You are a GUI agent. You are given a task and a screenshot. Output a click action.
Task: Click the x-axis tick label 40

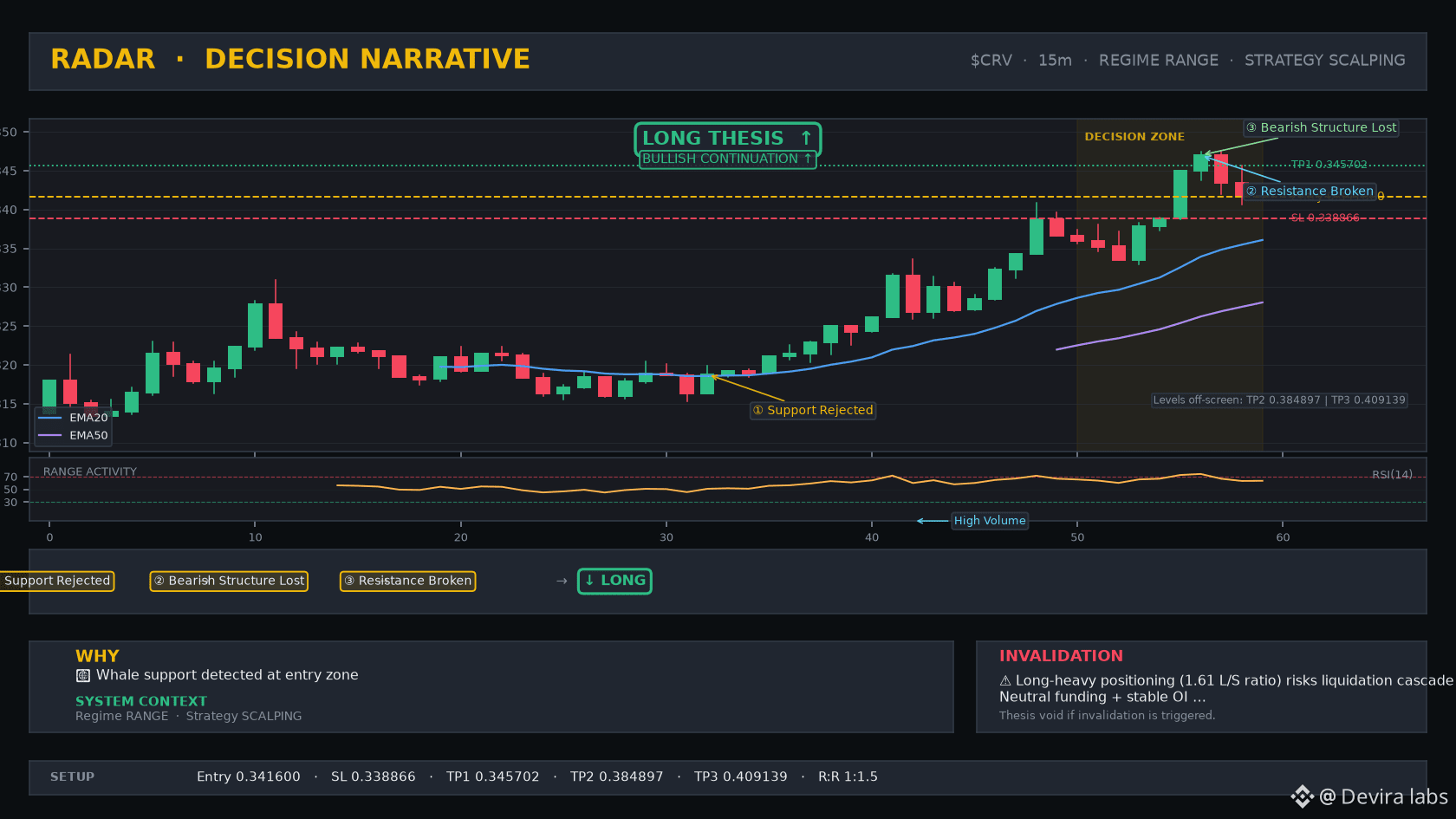872,537
